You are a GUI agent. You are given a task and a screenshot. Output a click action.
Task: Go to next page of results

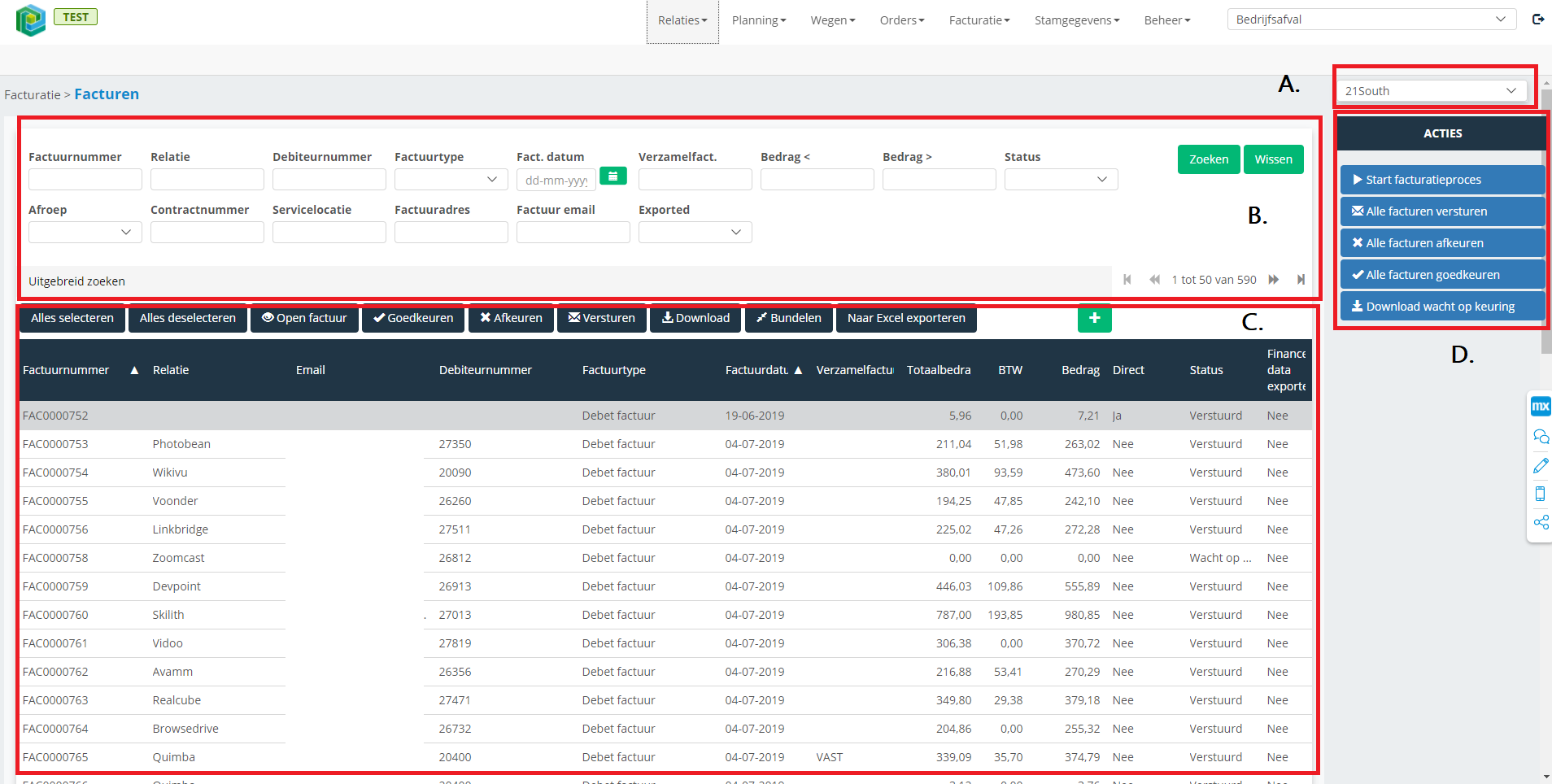point(1274,280)
